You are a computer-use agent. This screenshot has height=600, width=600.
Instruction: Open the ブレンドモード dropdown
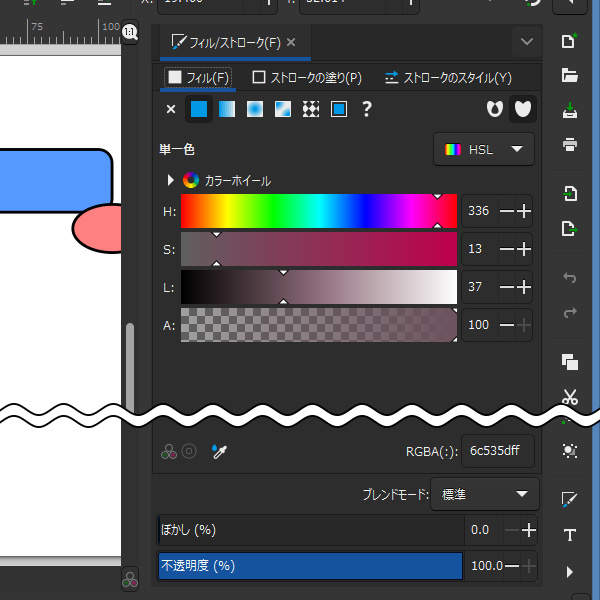pyautogui.click(x=484, y=494)
